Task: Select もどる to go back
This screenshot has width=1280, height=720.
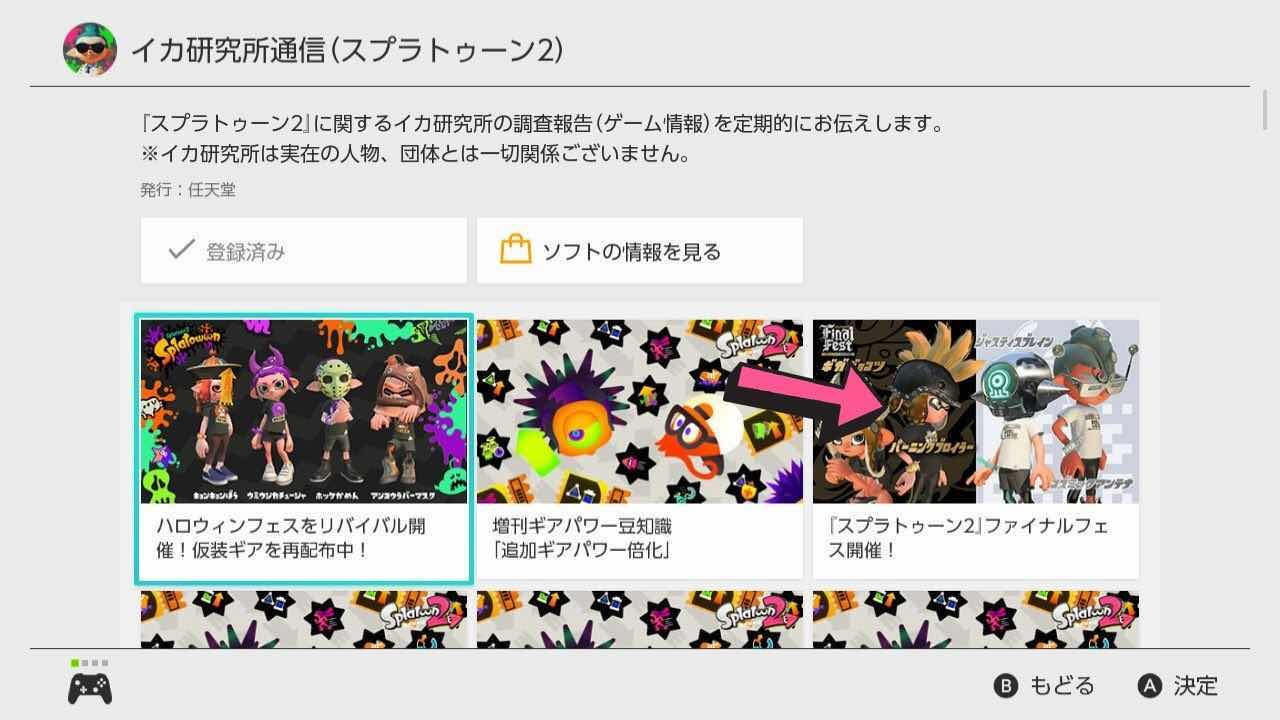Action: 1044,686
